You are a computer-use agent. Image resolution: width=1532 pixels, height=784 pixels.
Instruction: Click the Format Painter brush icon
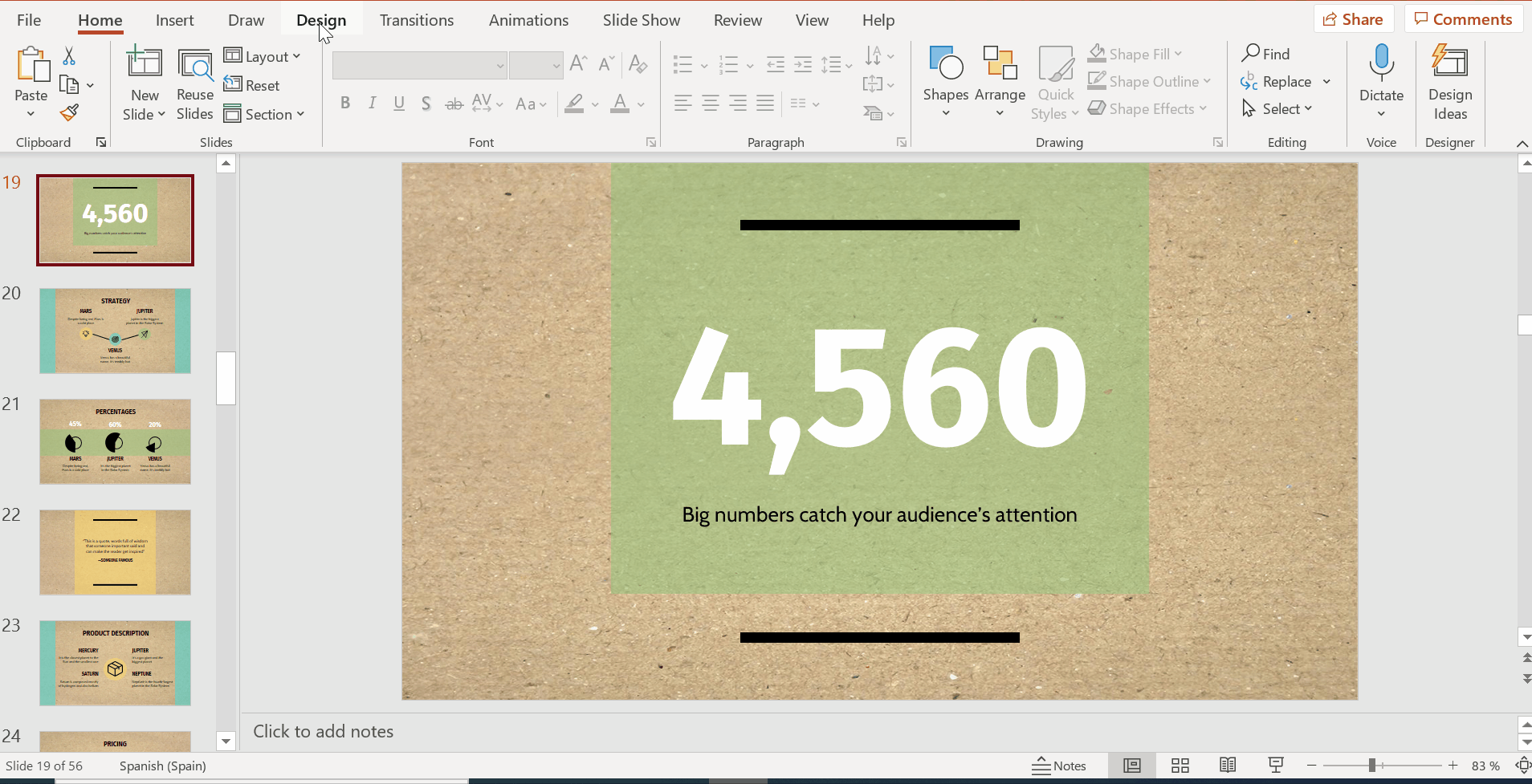[x=69, y=113]
